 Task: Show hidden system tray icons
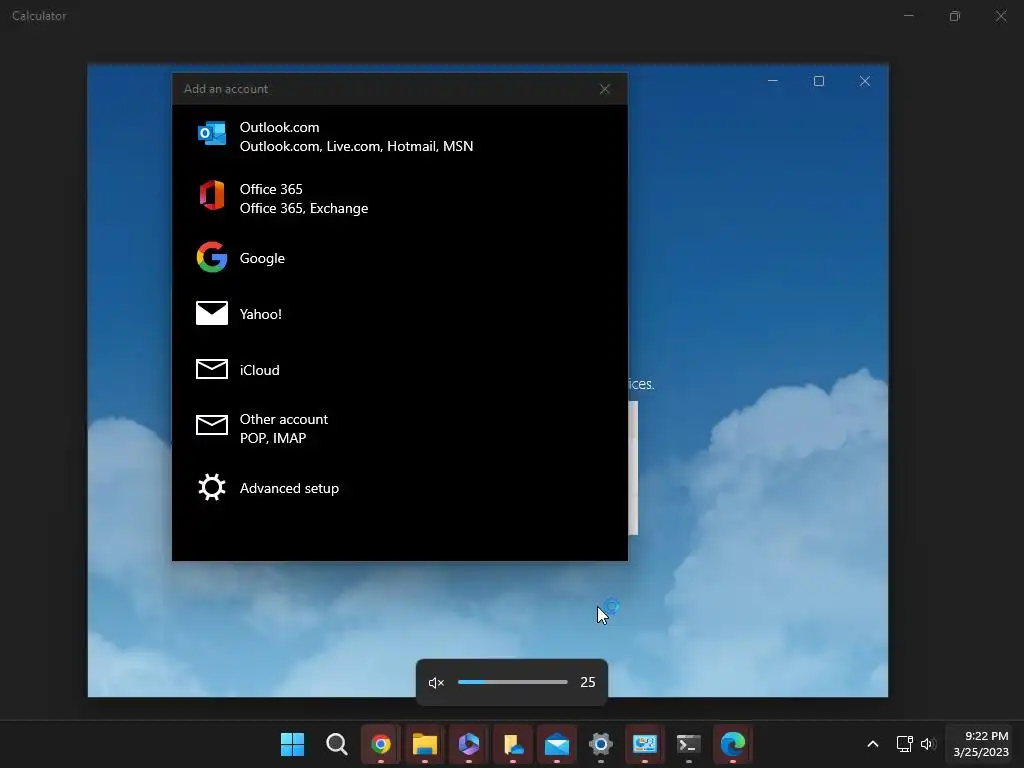coord(872,744)
